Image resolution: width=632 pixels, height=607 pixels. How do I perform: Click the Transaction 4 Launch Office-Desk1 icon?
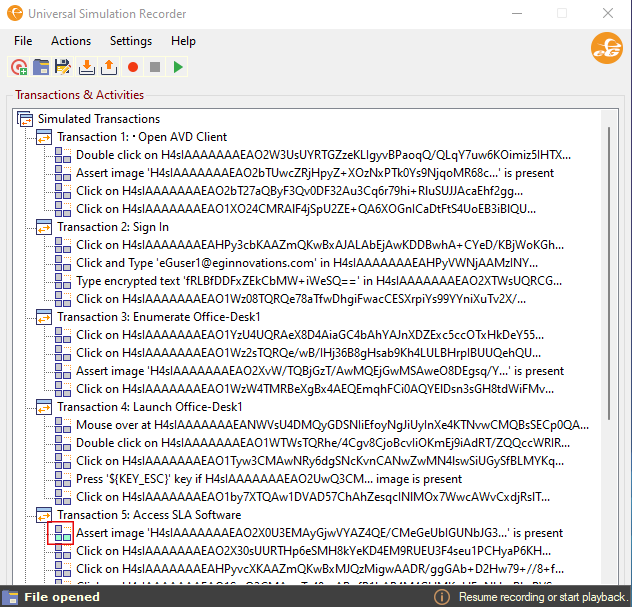45,407
